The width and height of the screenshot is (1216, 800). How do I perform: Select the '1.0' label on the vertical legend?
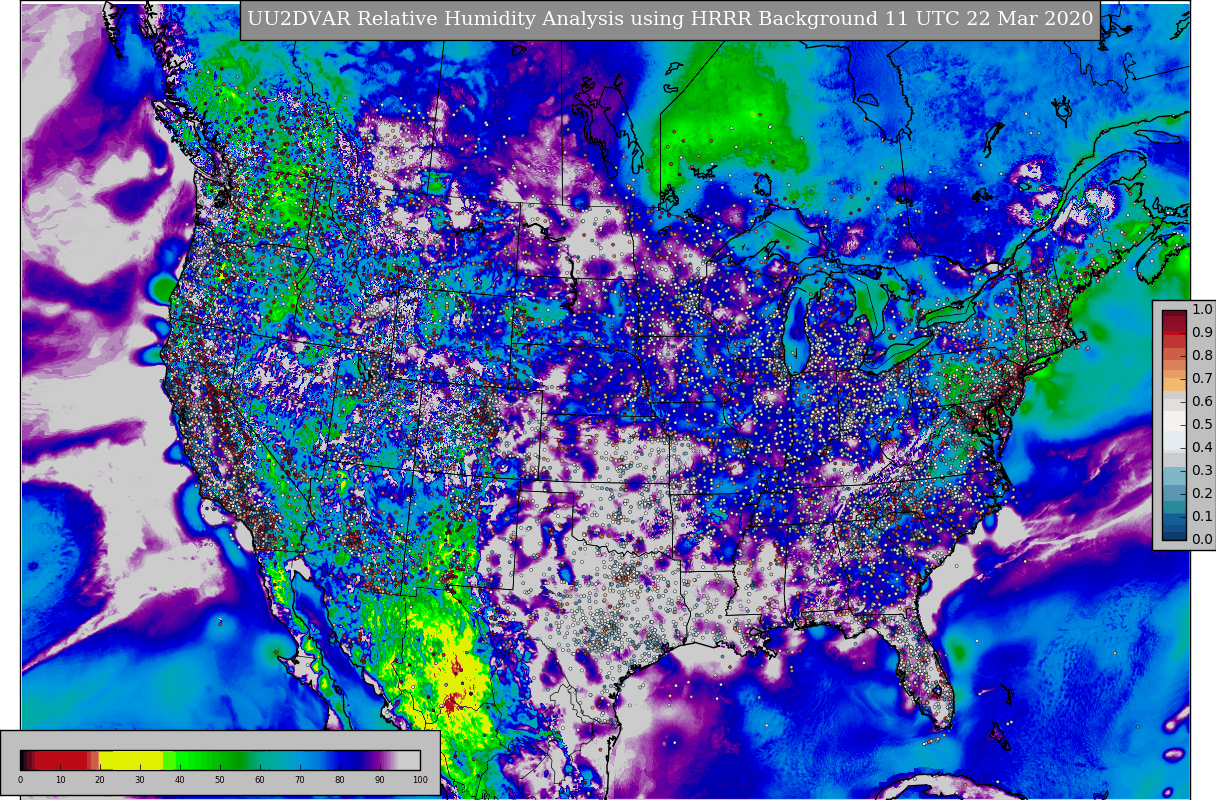point(1202,310)
